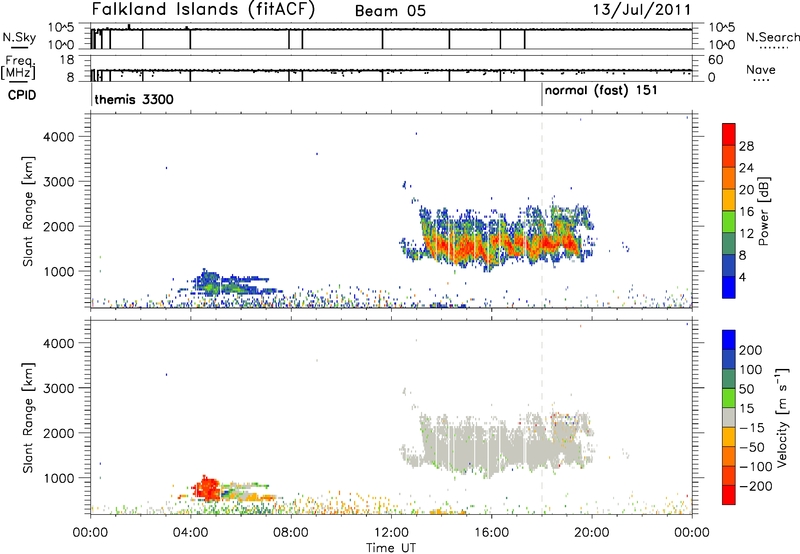Click the '20:00' time axis tick label
Screen dimensions: 800x554
click(592, 533)
